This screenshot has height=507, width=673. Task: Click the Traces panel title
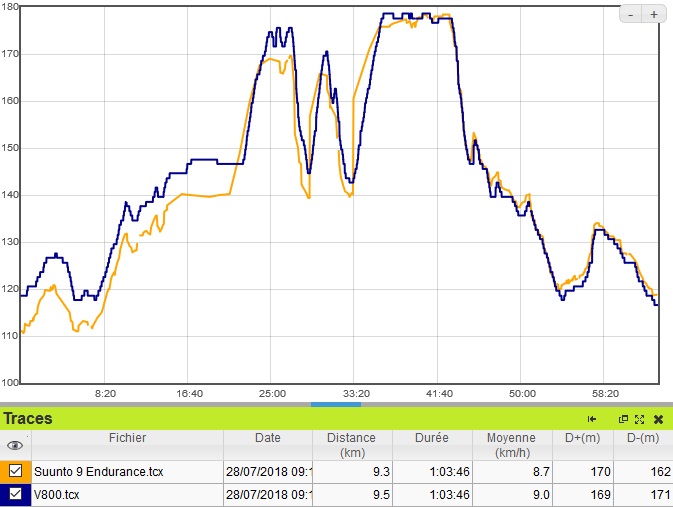coord(28,419)
